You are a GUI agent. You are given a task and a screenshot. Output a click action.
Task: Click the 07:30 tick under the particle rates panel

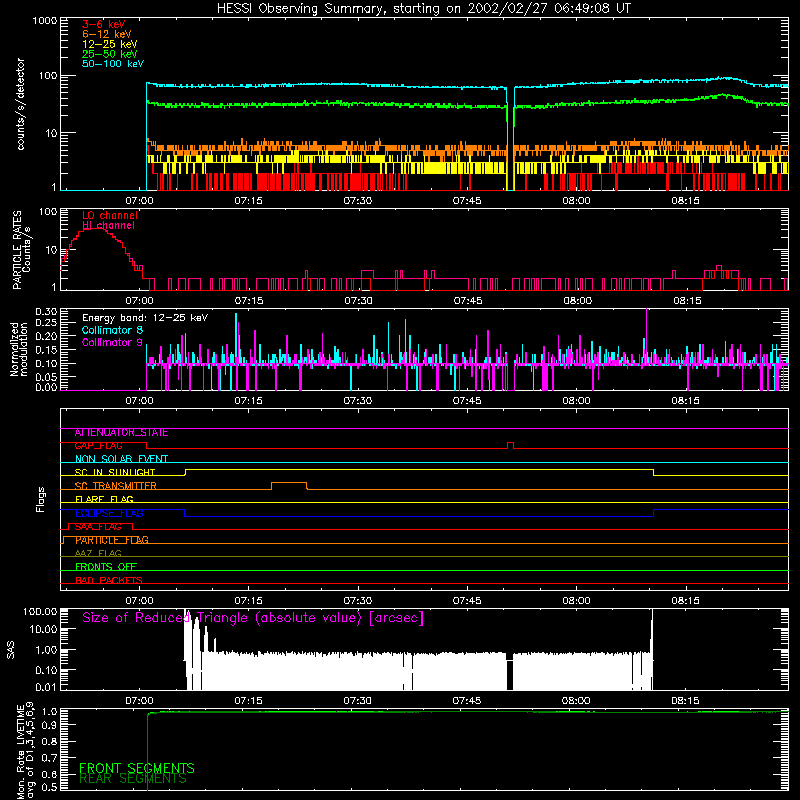tap(358, 301)
